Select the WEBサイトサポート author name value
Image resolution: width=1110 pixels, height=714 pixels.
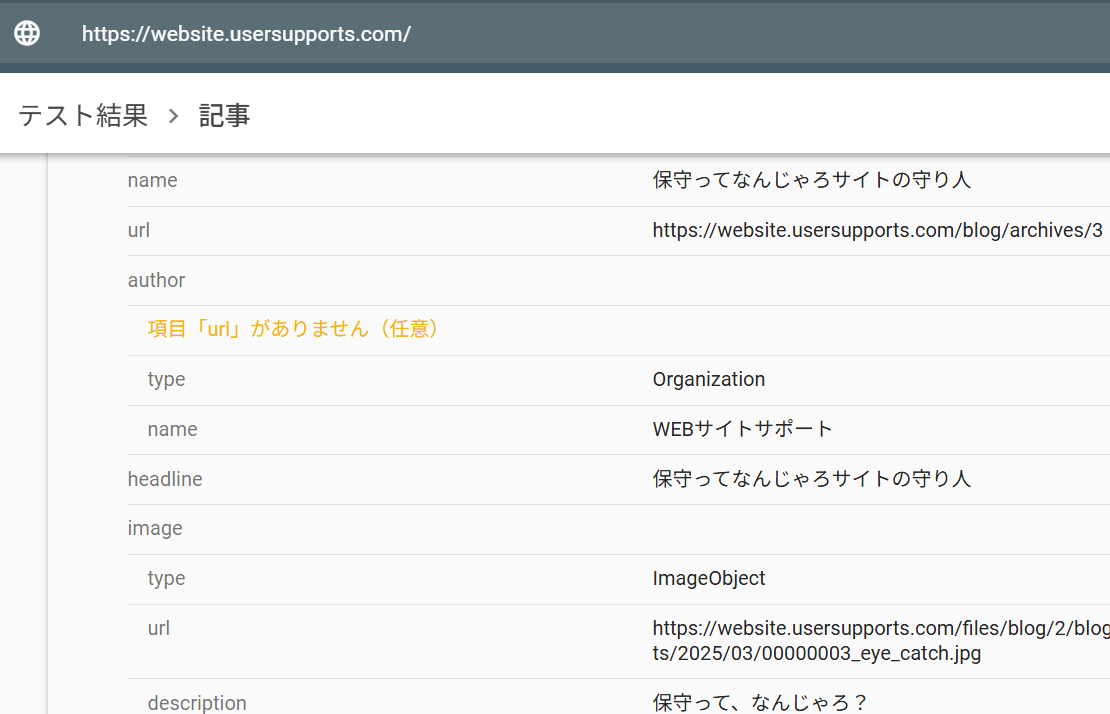tap(742, 429)
